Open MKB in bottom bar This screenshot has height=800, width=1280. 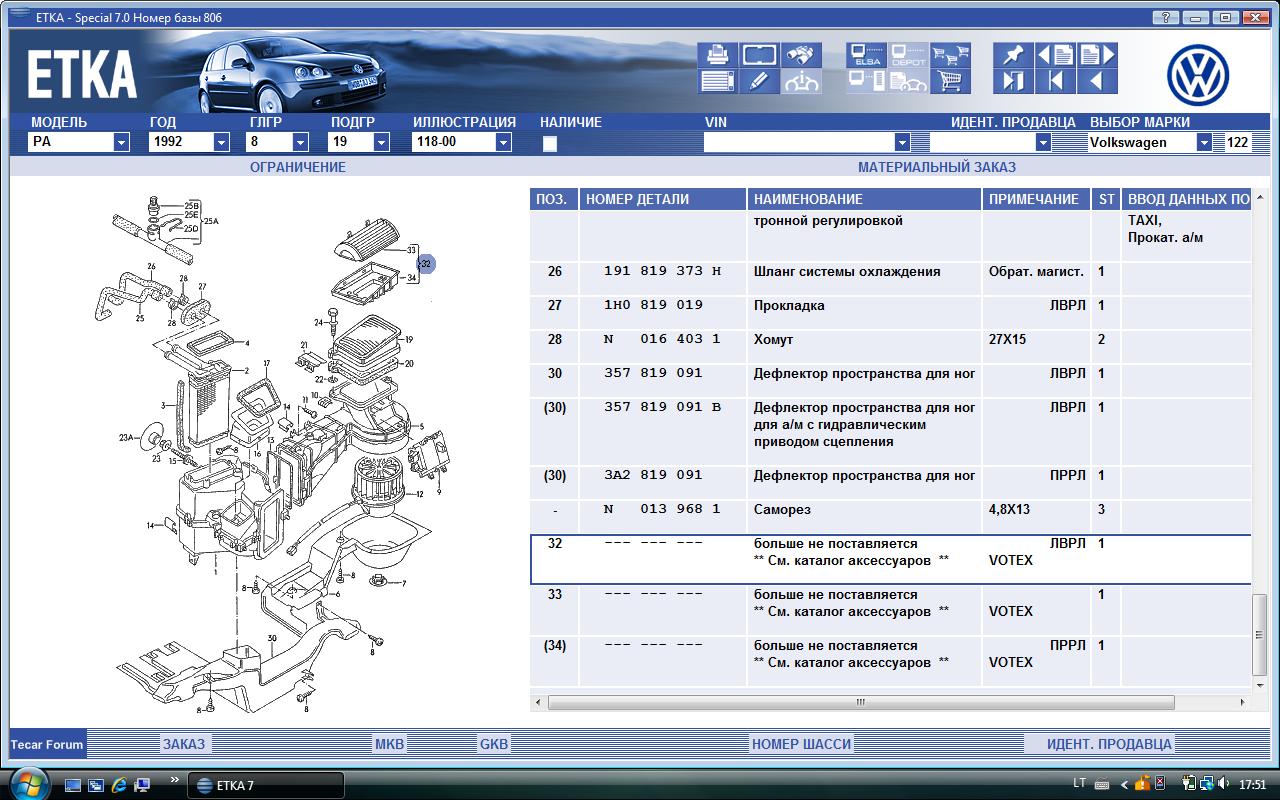click(389, 744)
